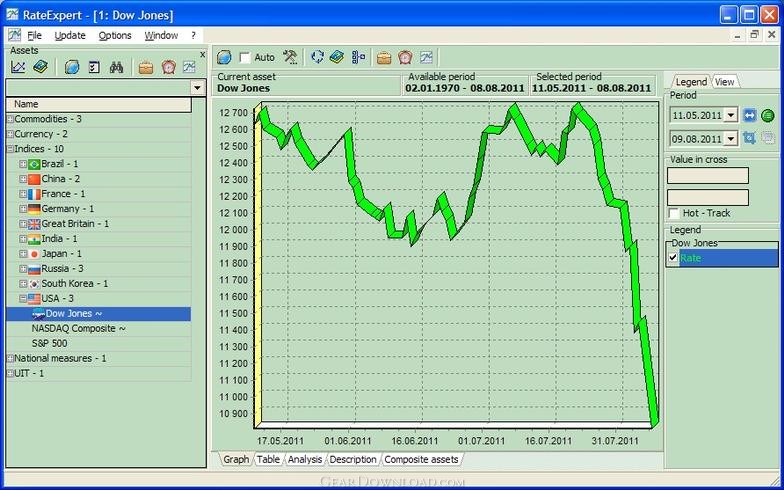Switch to the Analysis tab
The image size is (784, 490).
[x=305, y=460]
